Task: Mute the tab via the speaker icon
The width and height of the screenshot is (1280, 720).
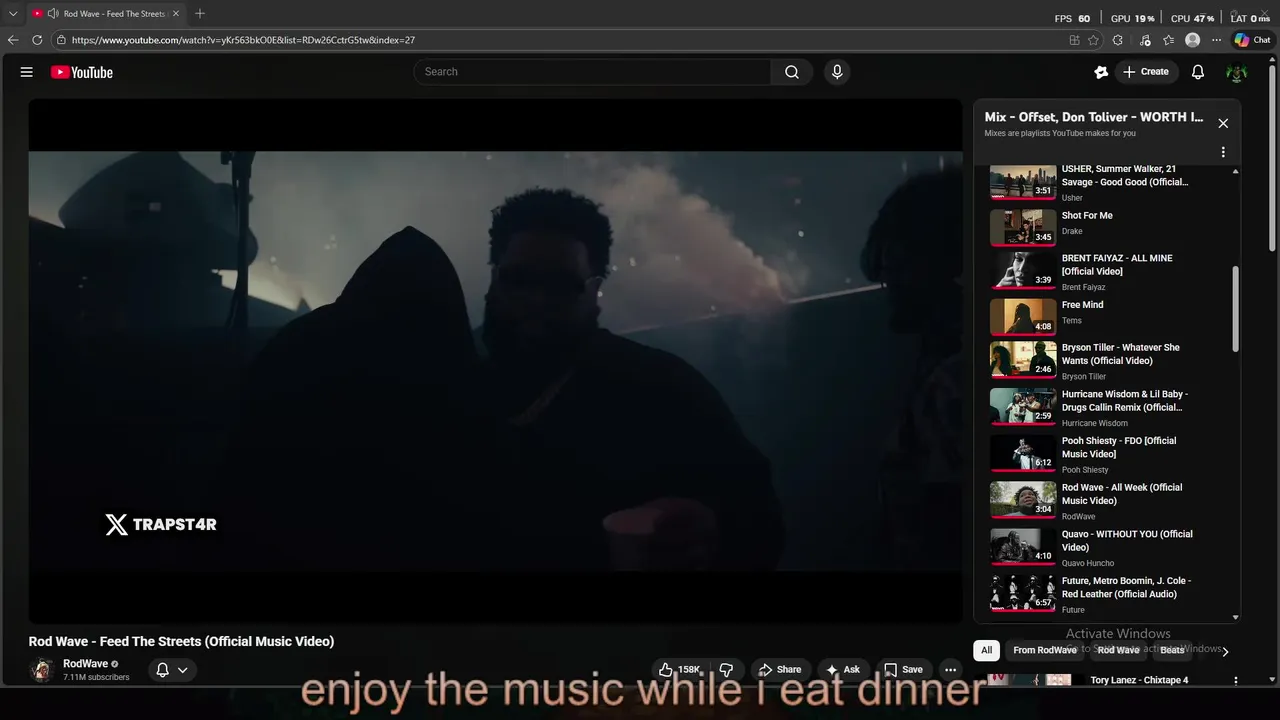Action: pos(52,14)
